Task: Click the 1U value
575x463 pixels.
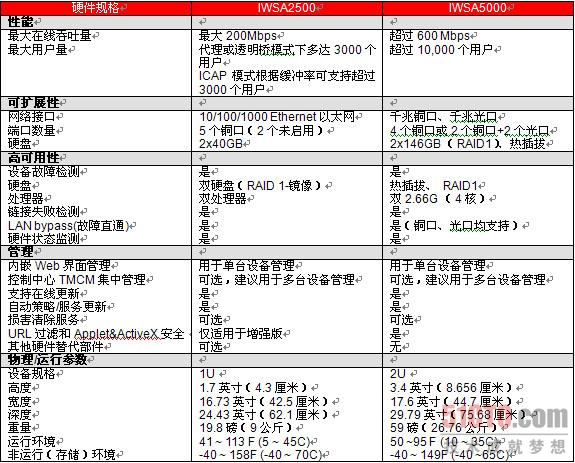Action: point(208,374)
